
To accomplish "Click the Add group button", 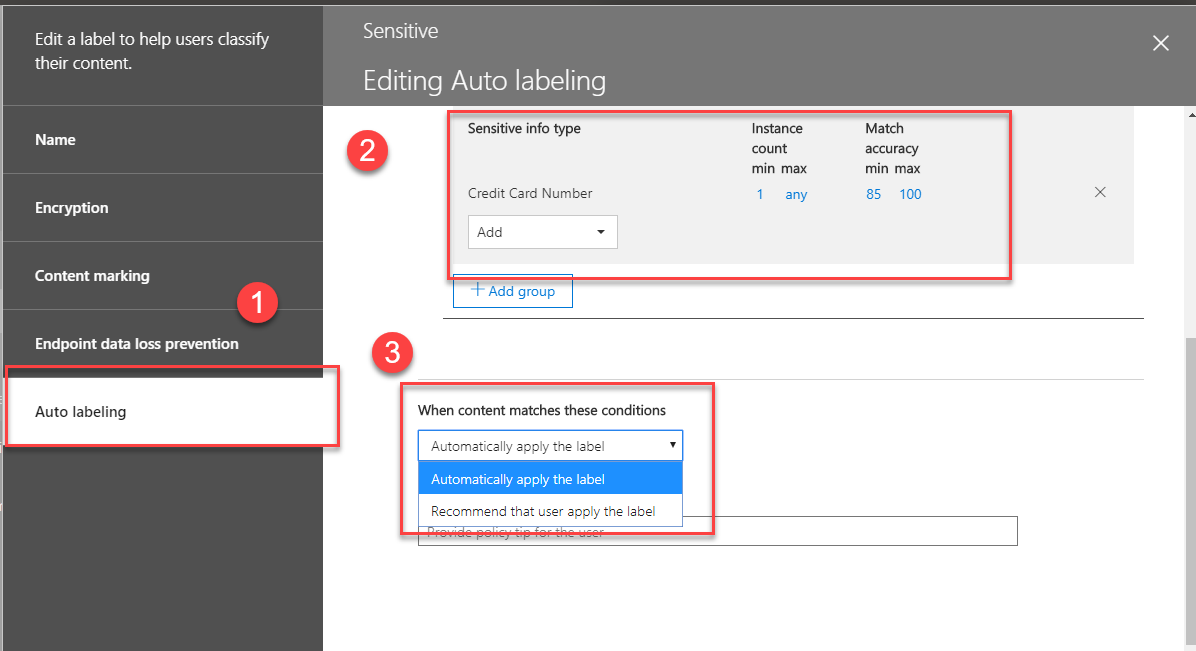I will click(512, 290).
